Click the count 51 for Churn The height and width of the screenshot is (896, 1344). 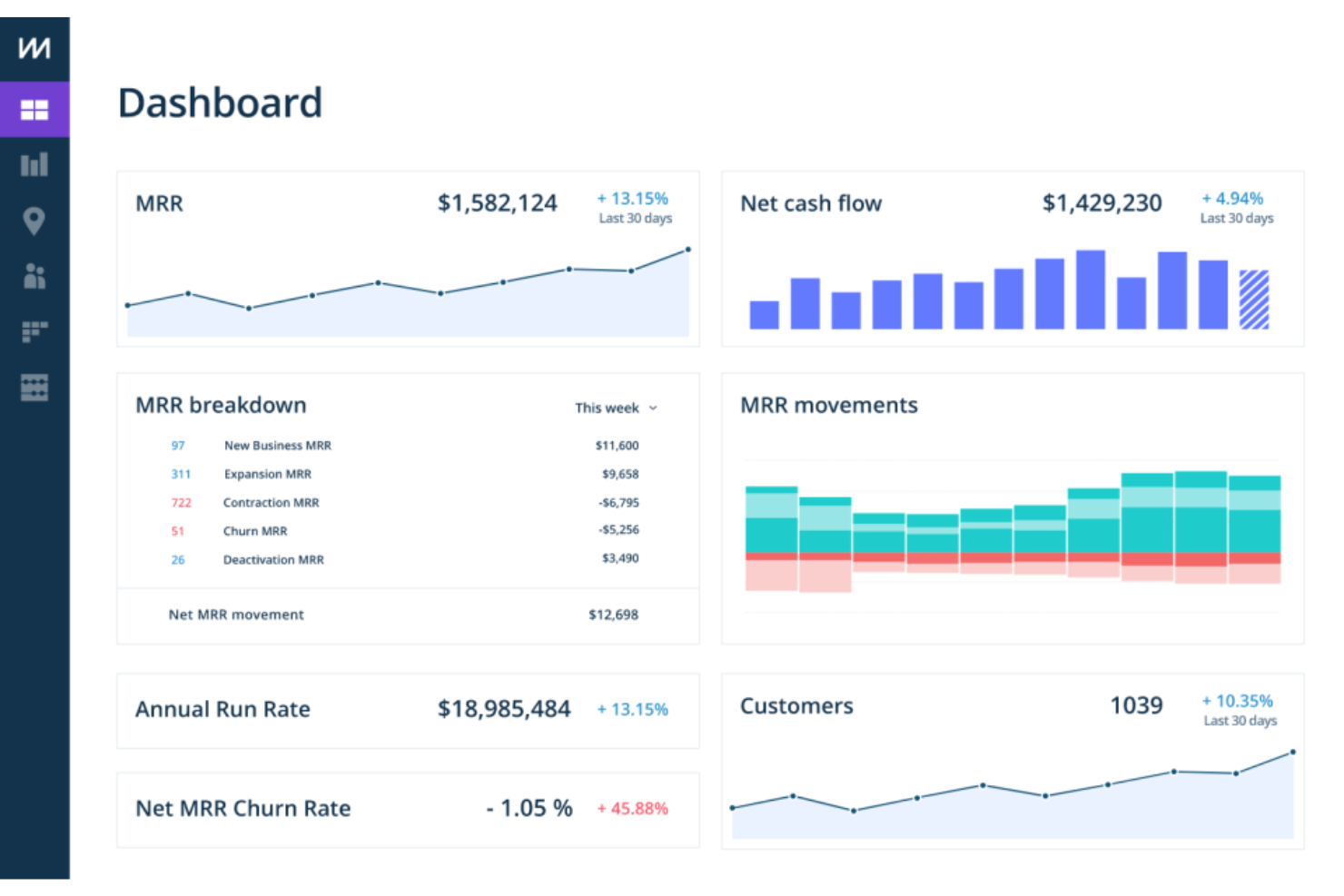pos(177,531)
